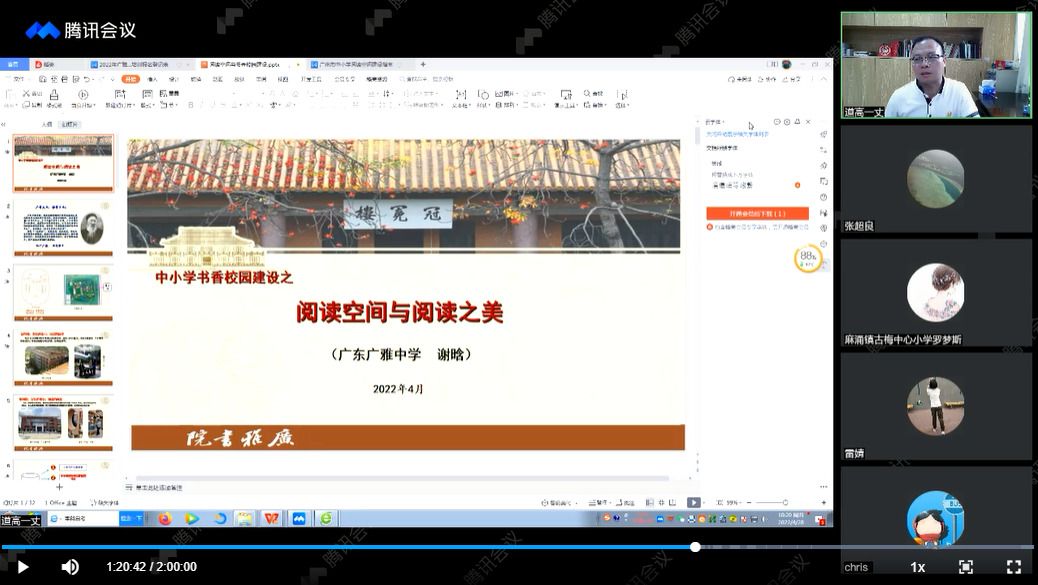The image size is (1038, 585).
Task: Click the format painter brush icon
Action: tap(54, 95)
